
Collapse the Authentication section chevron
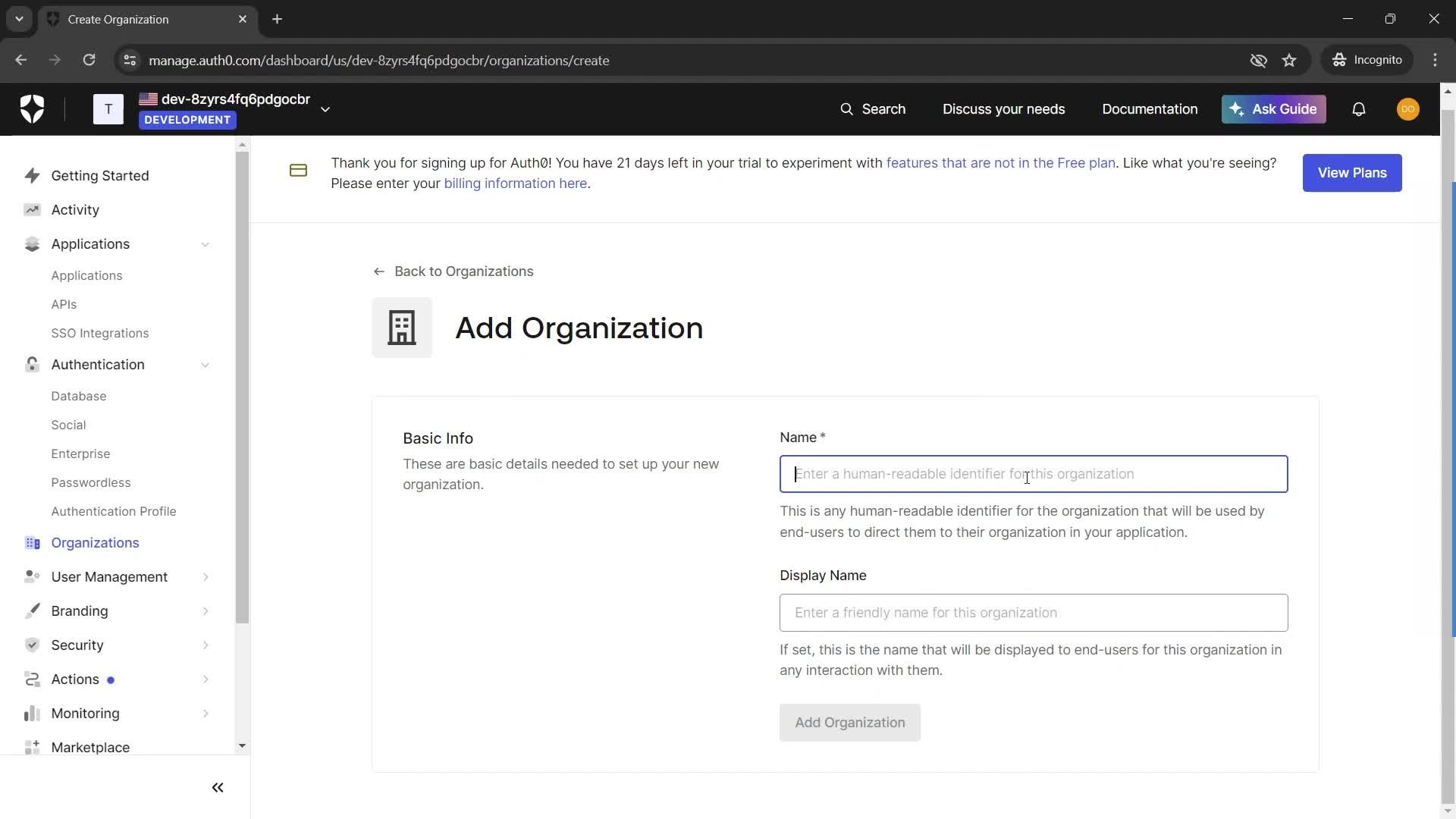(x=206, y=365)
